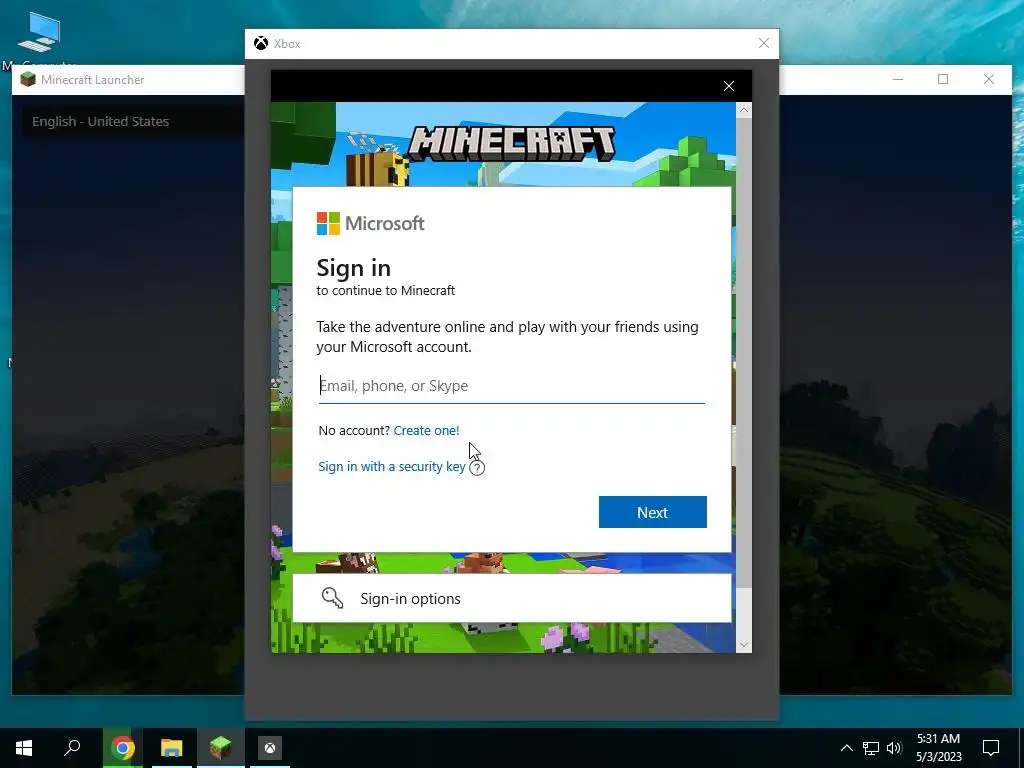Click the volume icon in system tray
This screenshot has height=768, width=1024.
[894, 748]
